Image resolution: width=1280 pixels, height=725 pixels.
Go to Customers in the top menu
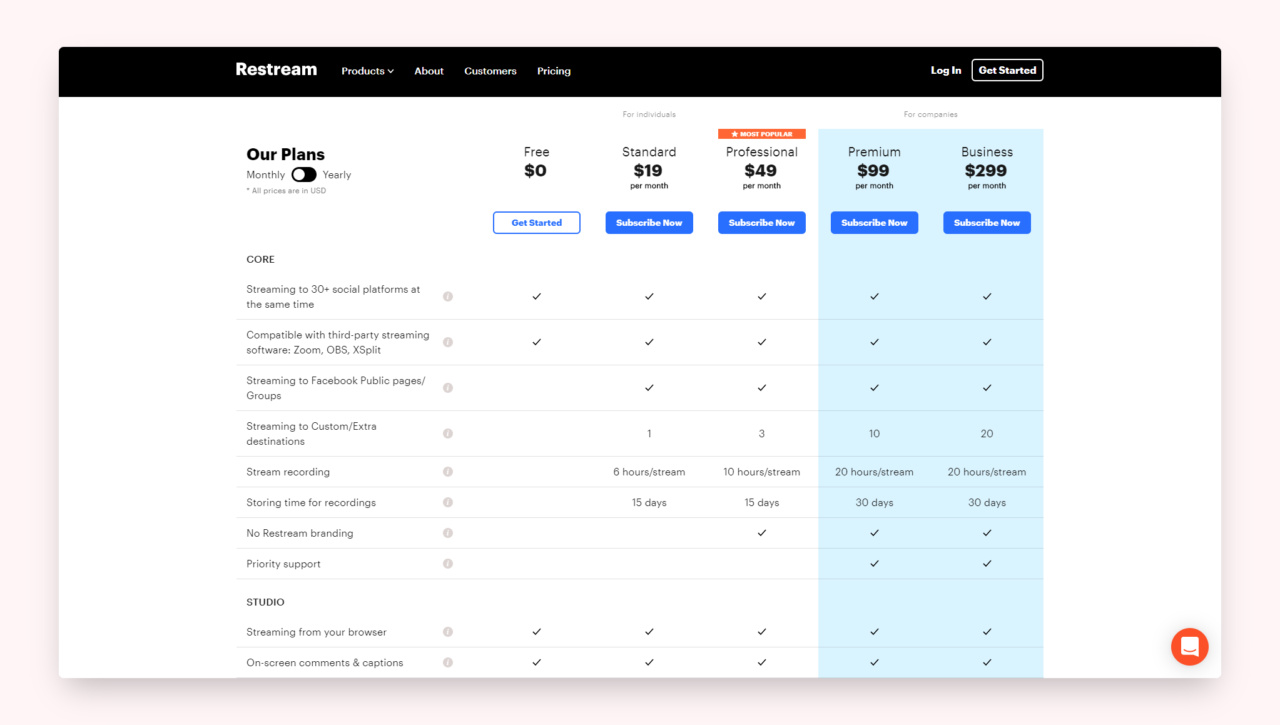[490, 71]
